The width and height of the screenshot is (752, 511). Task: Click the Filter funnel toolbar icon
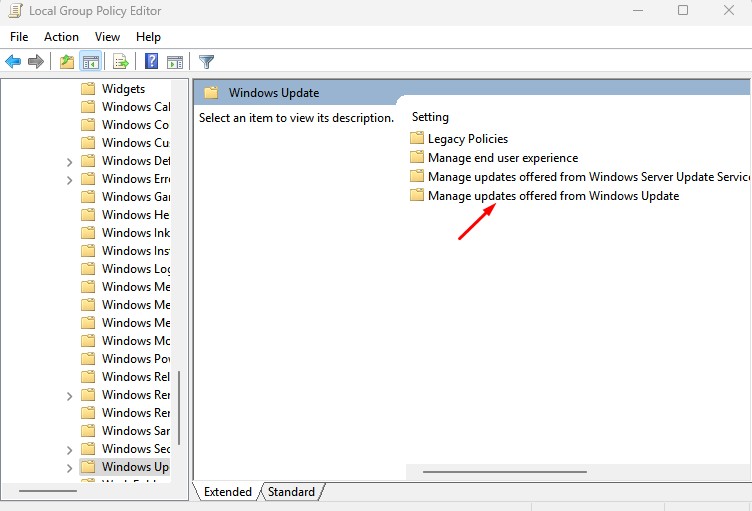coord(207,61)
